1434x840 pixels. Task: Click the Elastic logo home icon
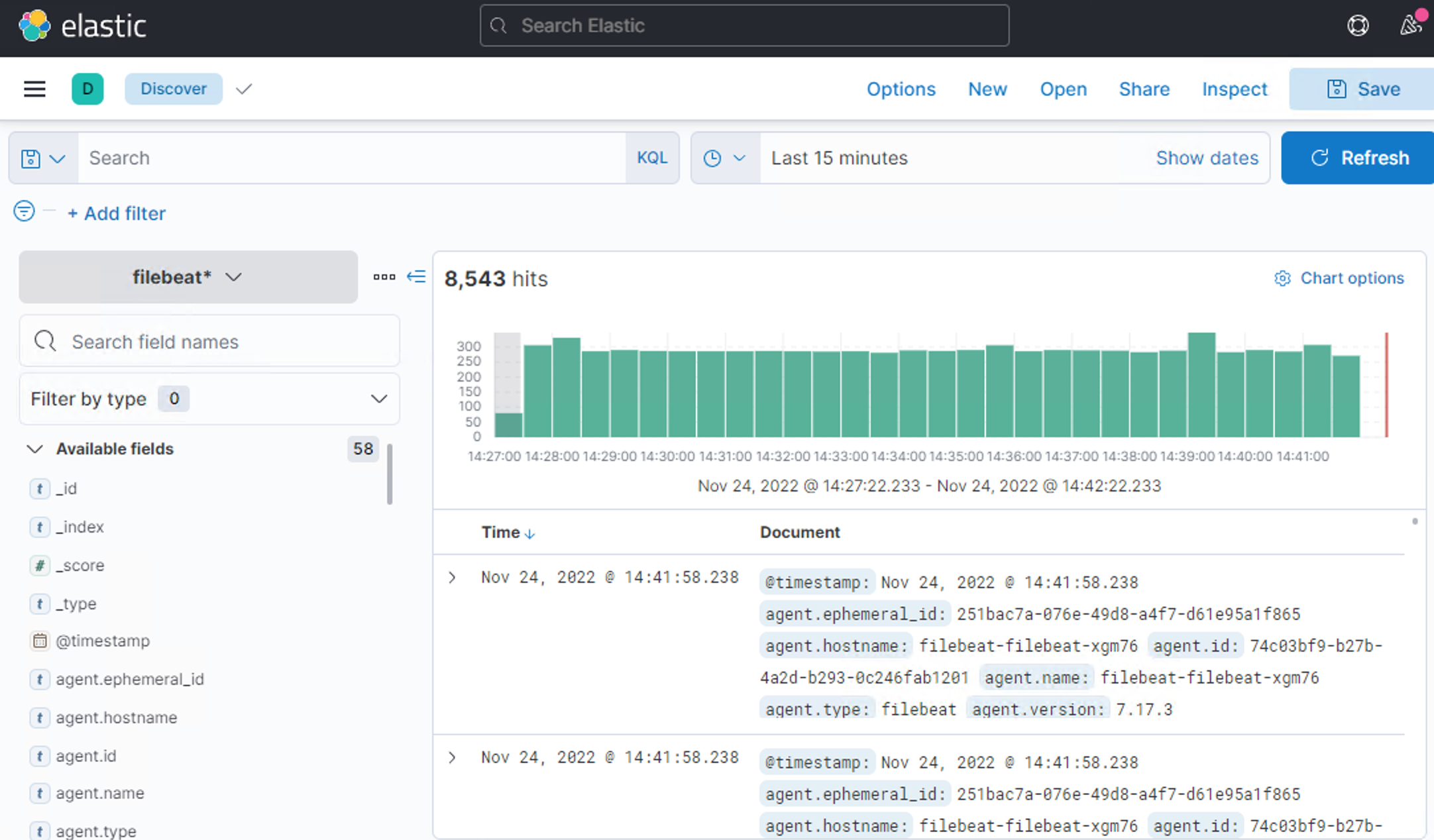(x=34, y=26)
